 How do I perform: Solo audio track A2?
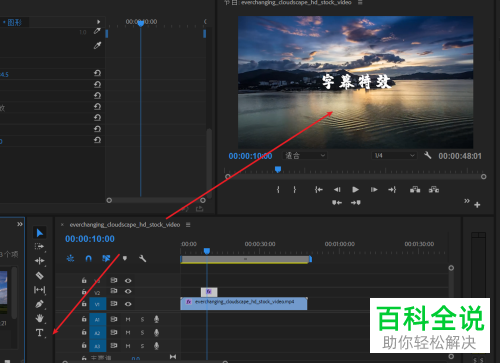[x=142, y=333]
